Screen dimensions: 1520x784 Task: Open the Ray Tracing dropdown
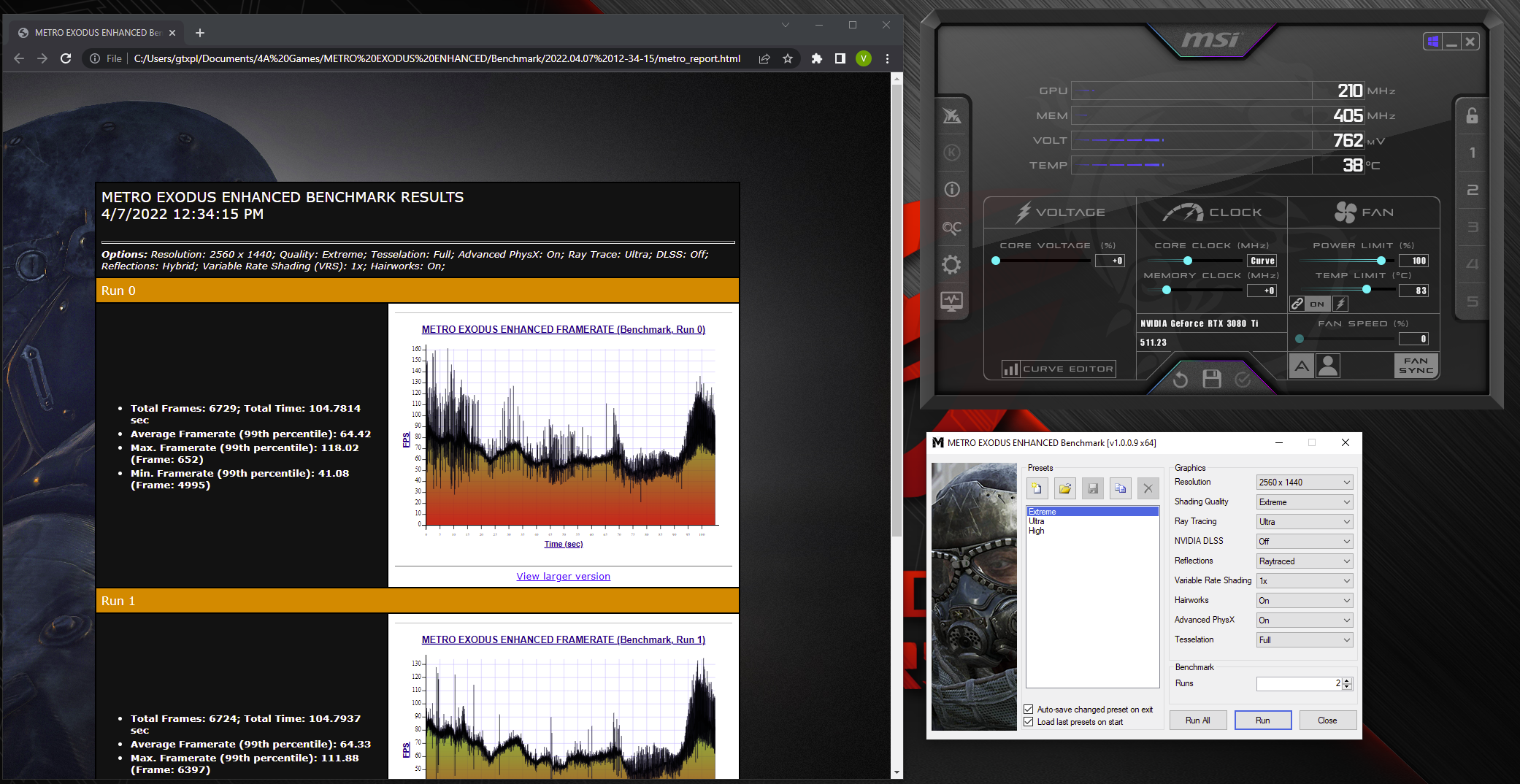tap(1305, 522)
